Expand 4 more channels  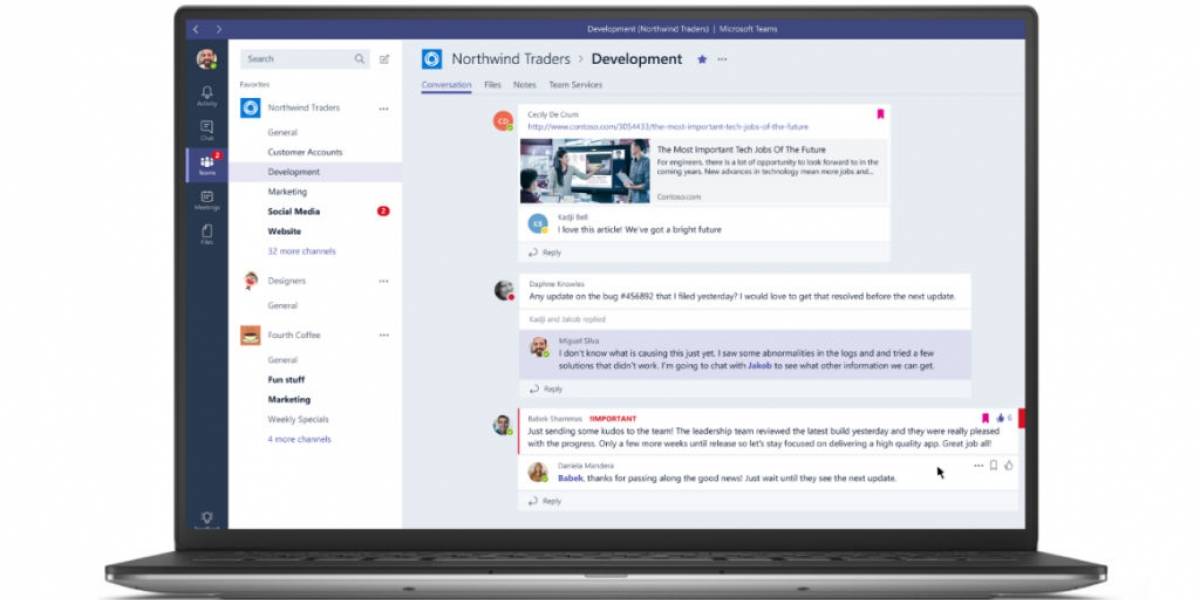click(299, 439)
